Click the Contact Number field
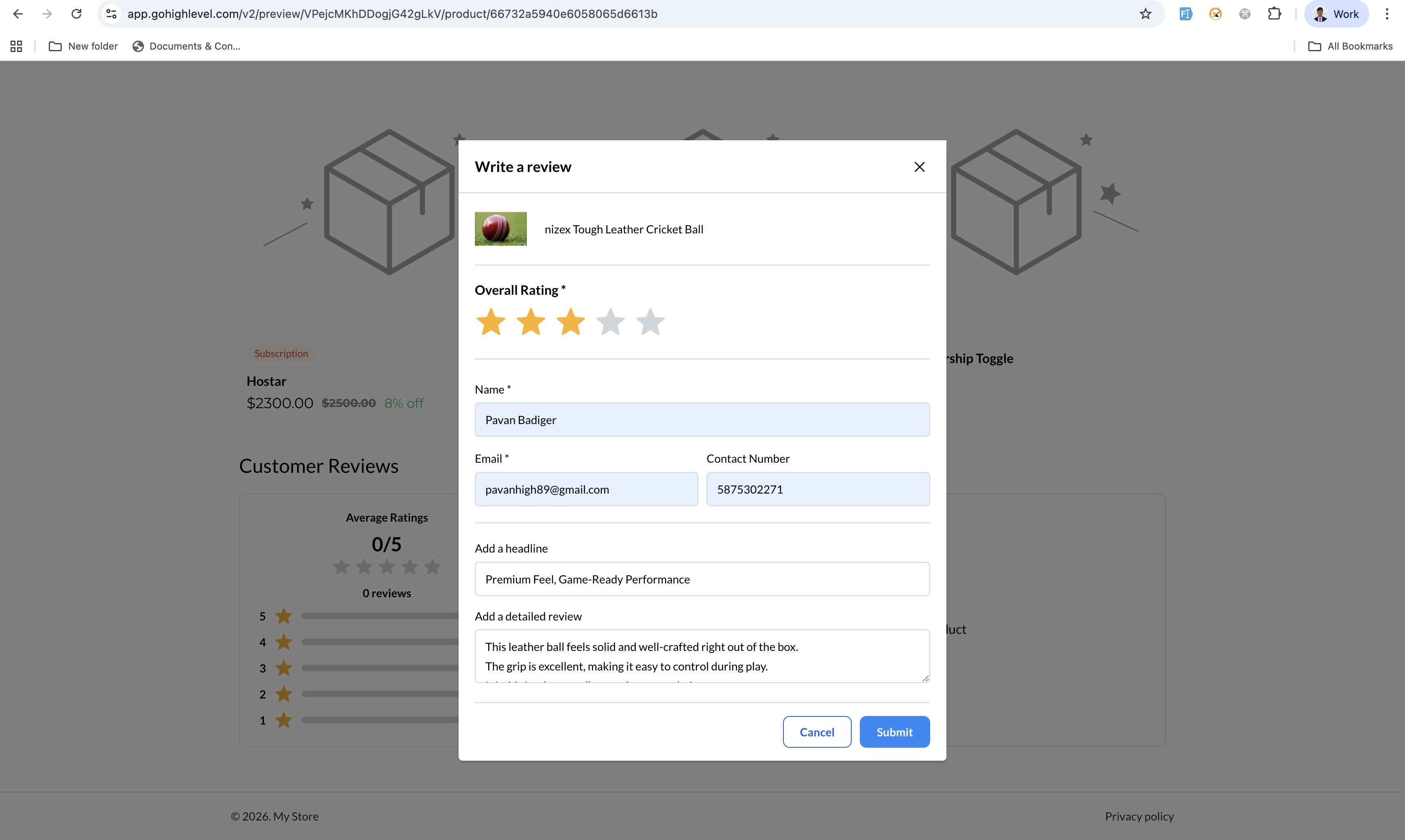Screen dimensions: 1405x840 tap(817, 489)
